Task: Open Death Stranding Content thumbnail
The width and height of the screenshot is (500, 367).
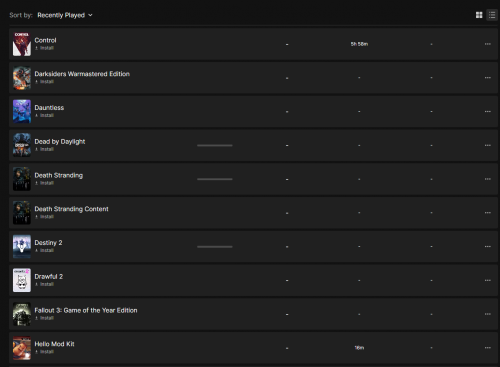Action: pos(22,213)
